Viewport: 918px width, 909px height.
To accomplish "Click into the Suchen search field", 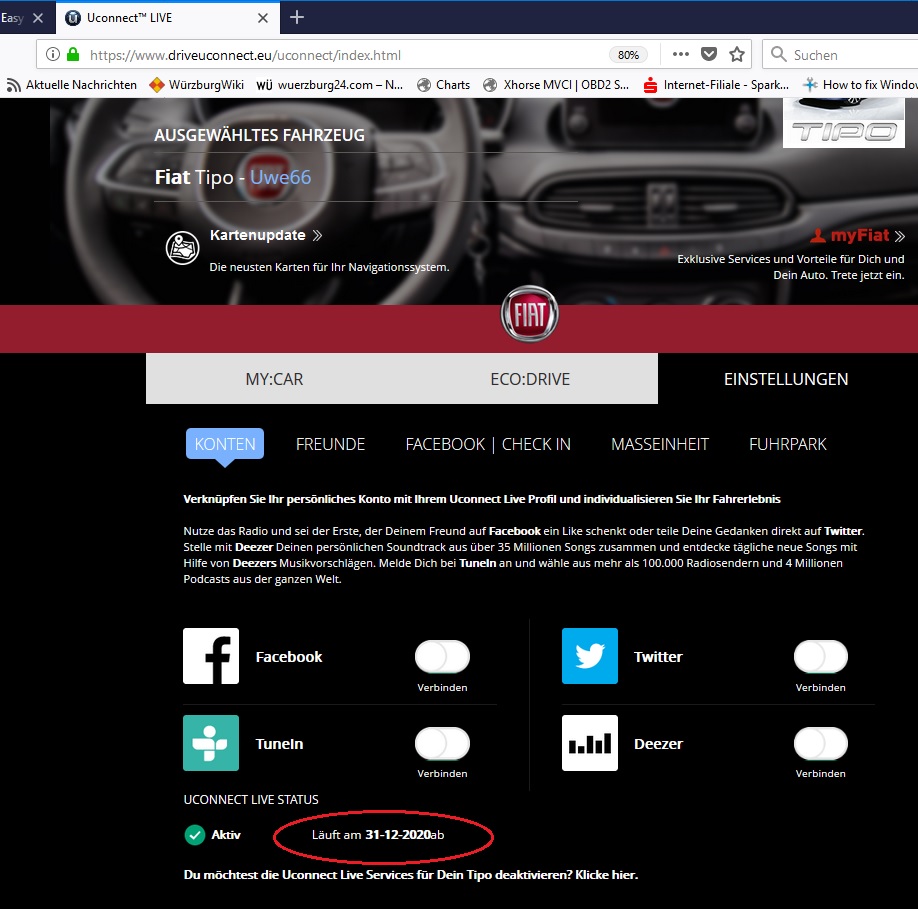I will point(850,54).
